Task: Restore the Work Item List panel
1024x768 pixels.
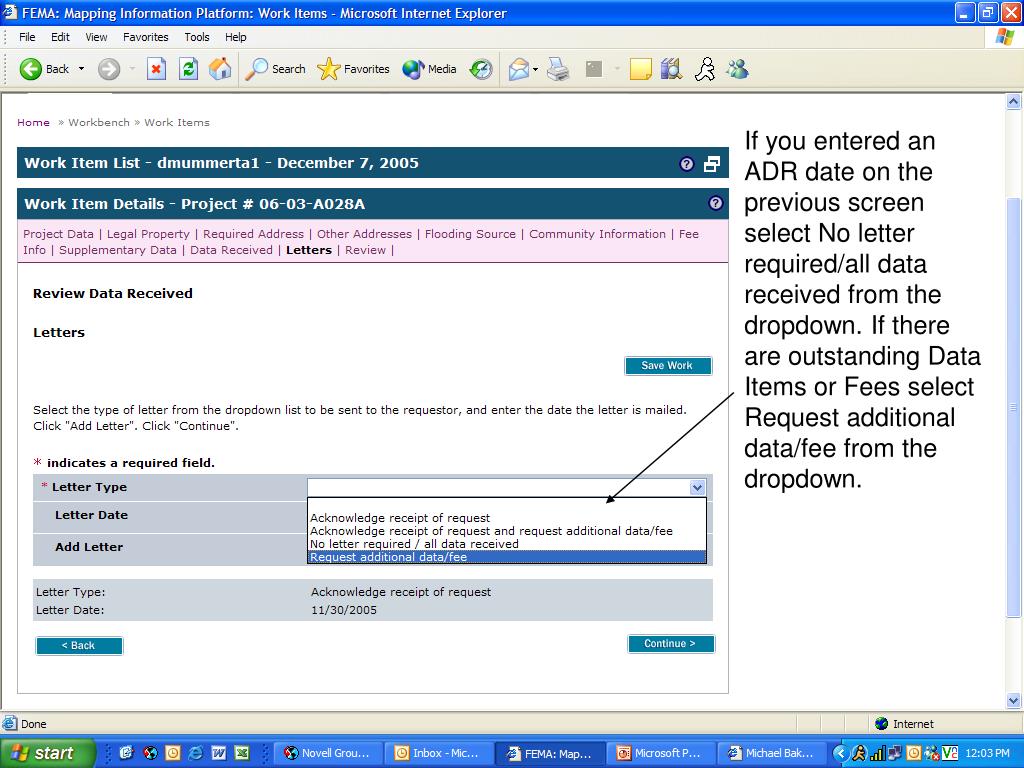Action: 712,164
